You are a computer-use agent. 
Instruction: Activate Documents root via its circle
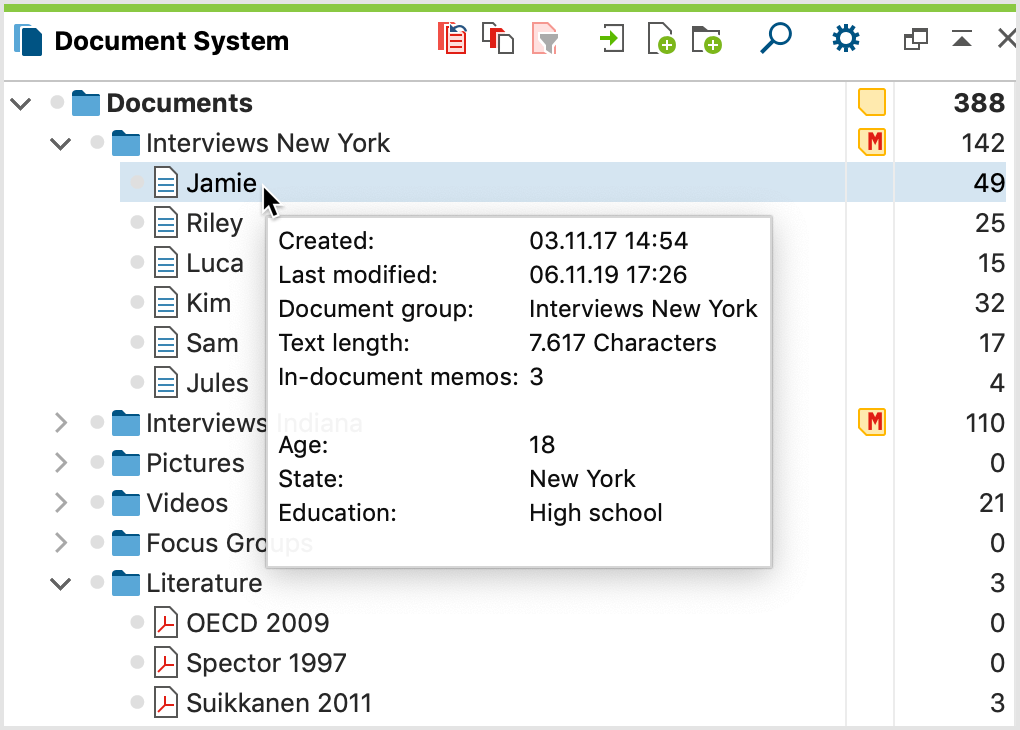coord(57,102)
